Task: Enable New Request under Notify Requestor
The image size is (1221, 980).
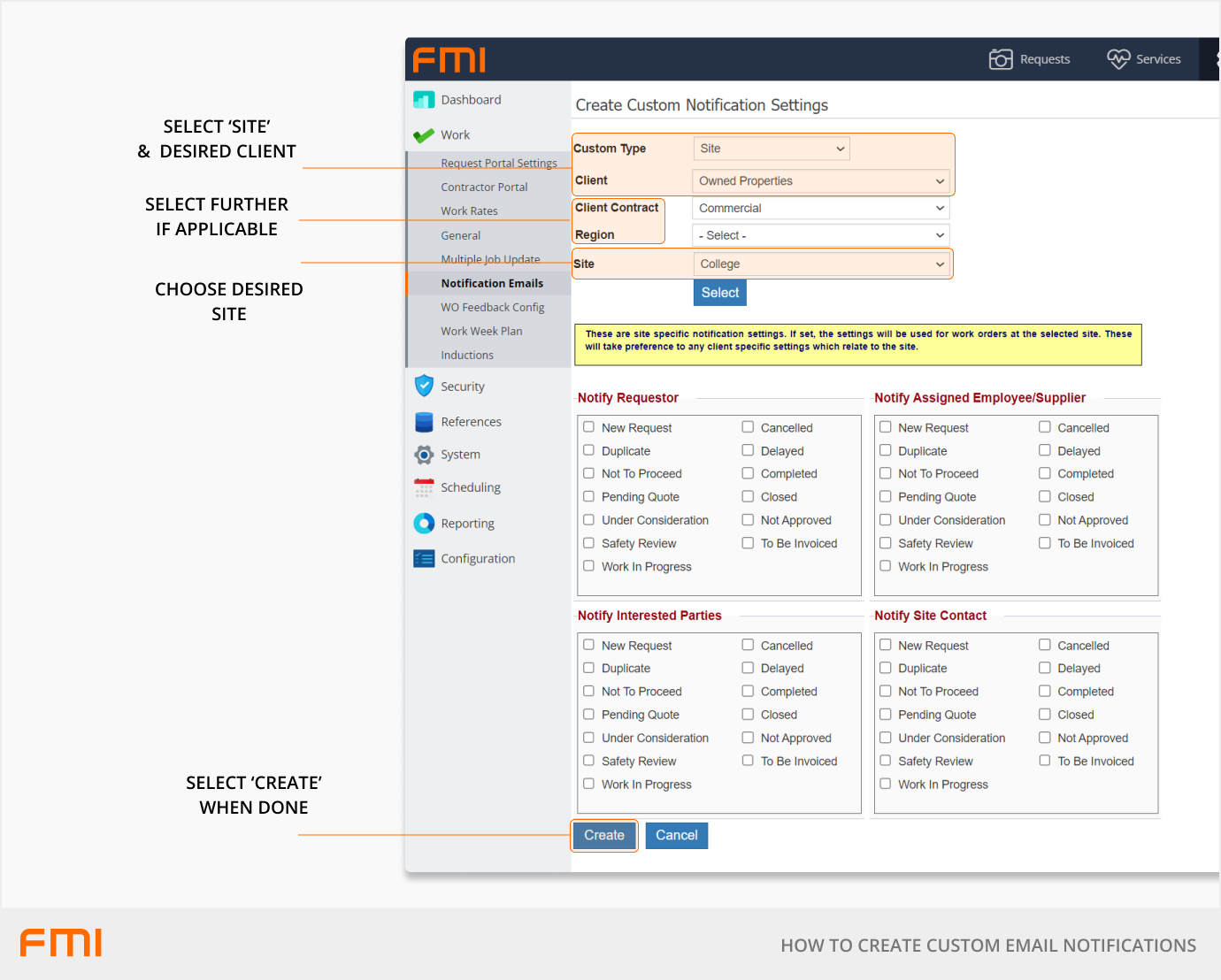Action: click(589, 427)
